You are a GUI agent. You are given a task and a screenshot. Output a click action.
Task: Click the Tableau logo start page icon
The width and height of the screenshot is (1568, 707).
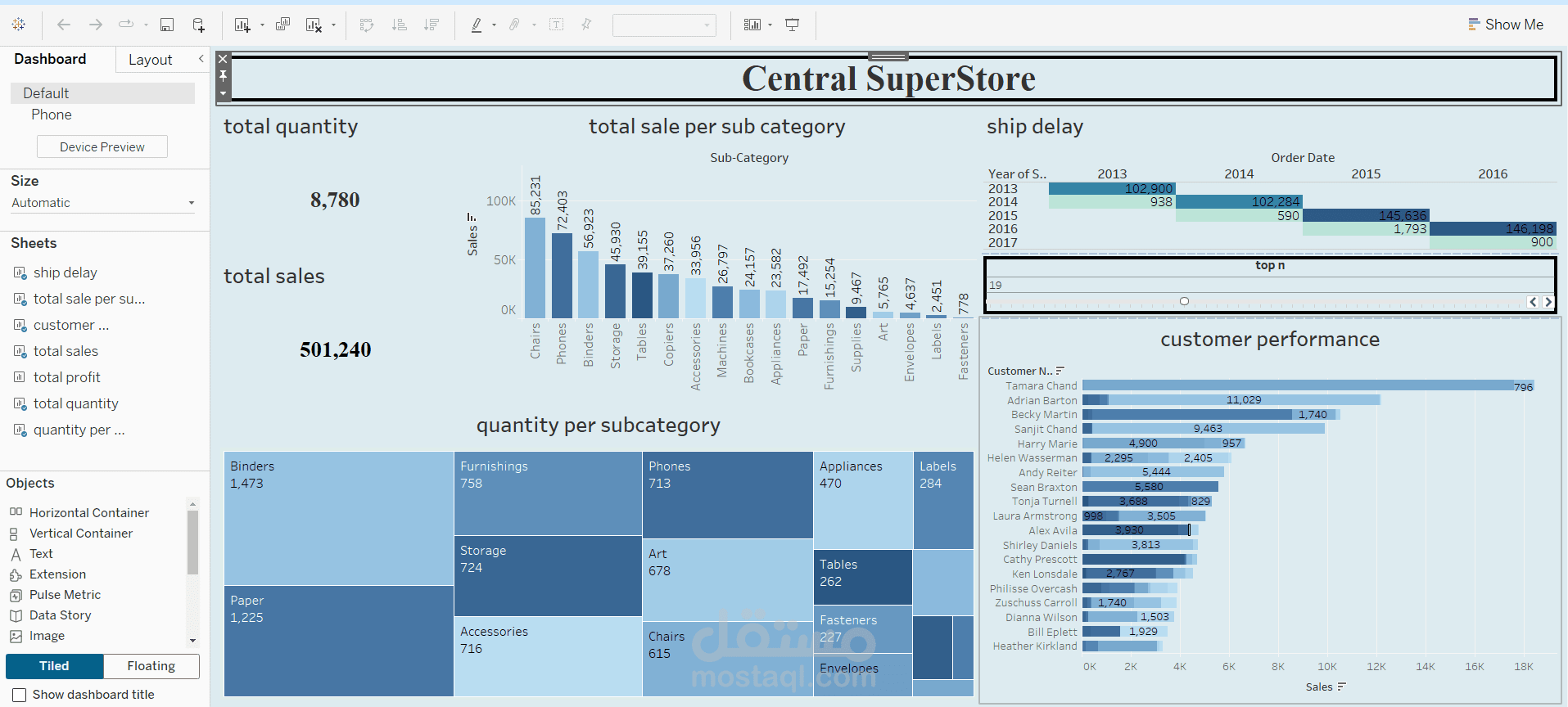click(x=19, y=25)
